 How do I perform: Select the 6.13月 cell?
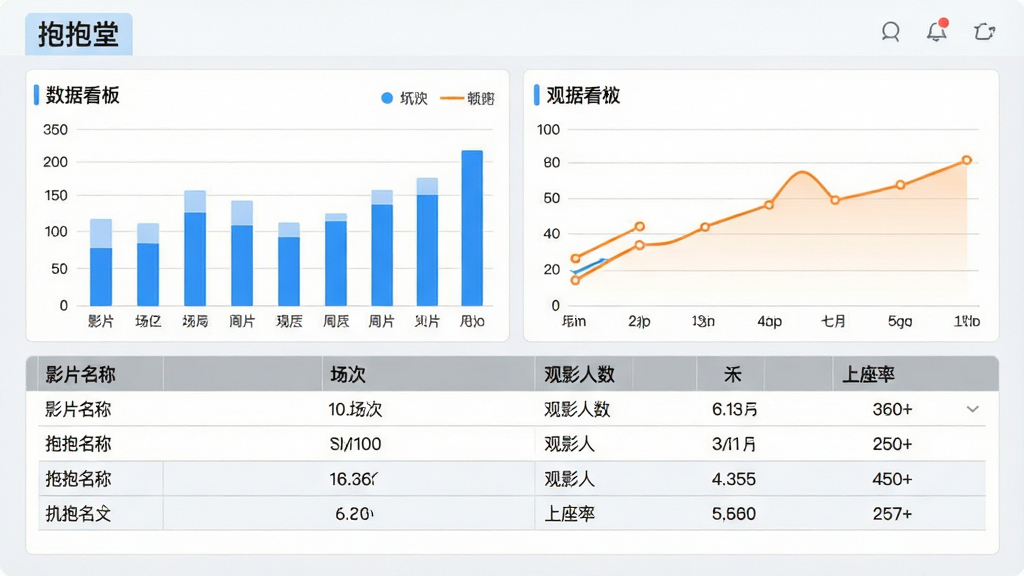[735, 409]
